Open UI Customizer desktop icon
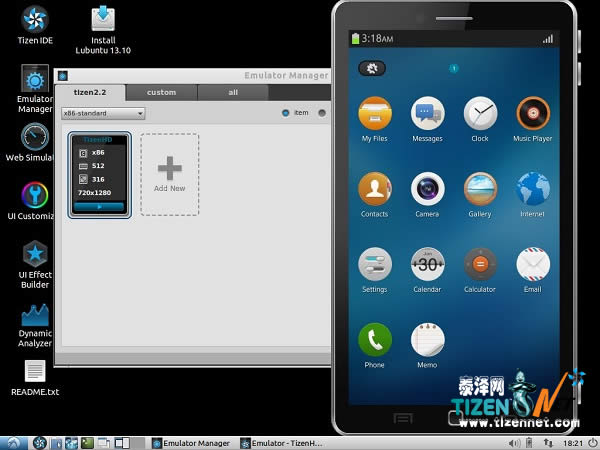The height and width of the screenshot is (450, 600). coord(31,201)
